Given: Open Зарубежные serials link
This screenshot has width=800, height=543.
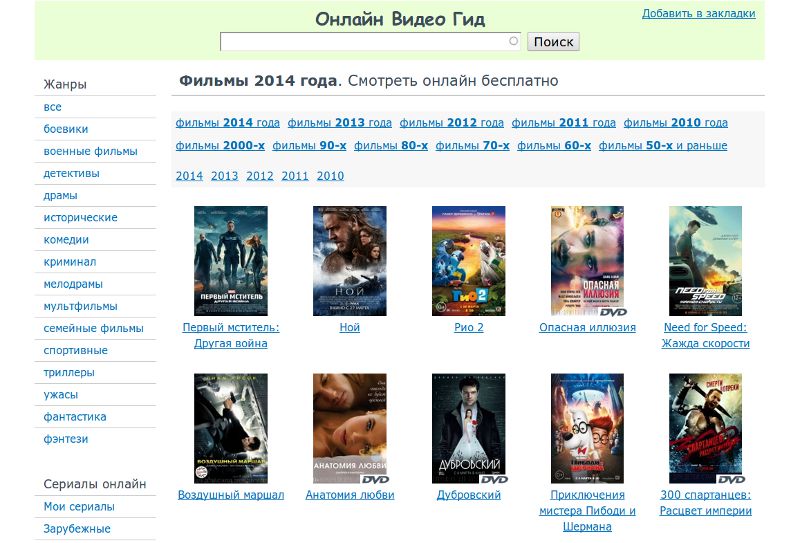Looking at the screenshot, I should tap(77, 529).
